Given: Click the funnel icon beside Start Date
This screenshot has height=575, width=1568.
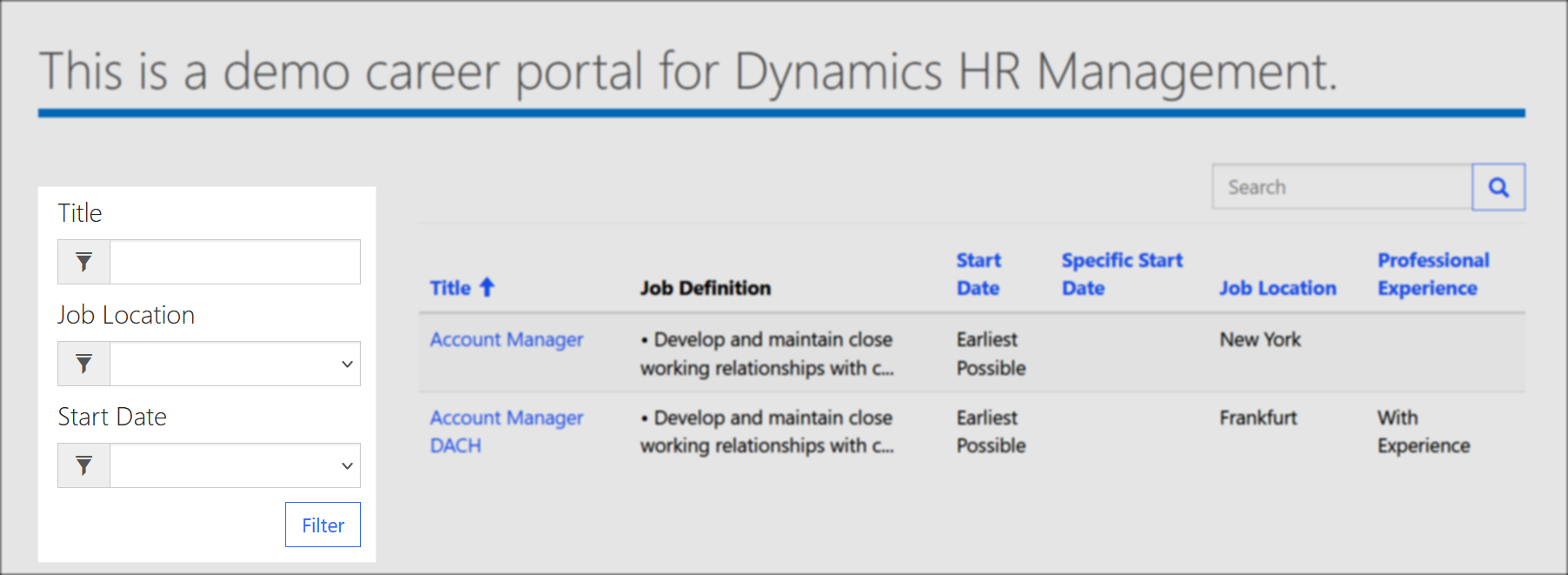Looking at the screenshot, I should click(83, 465).
